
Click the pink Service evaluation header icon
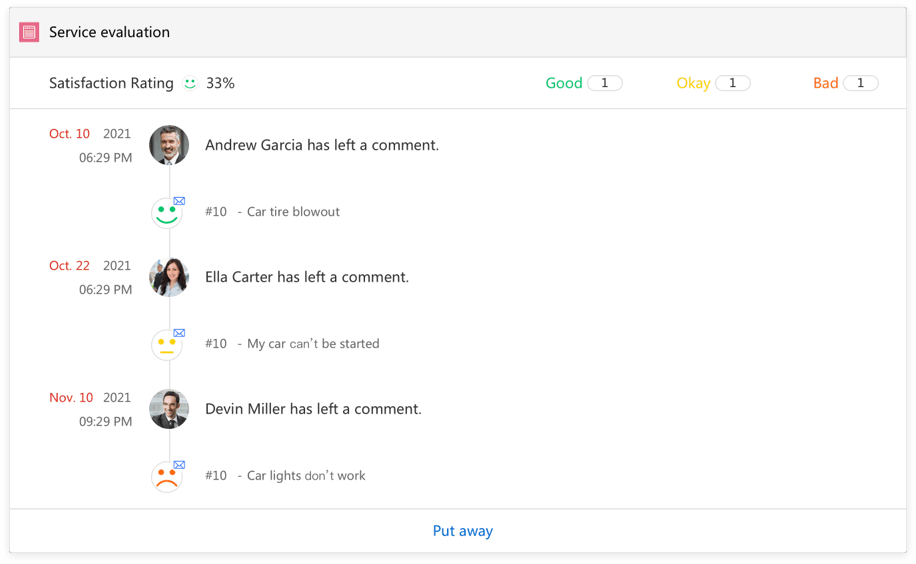[x=29, y=32]
